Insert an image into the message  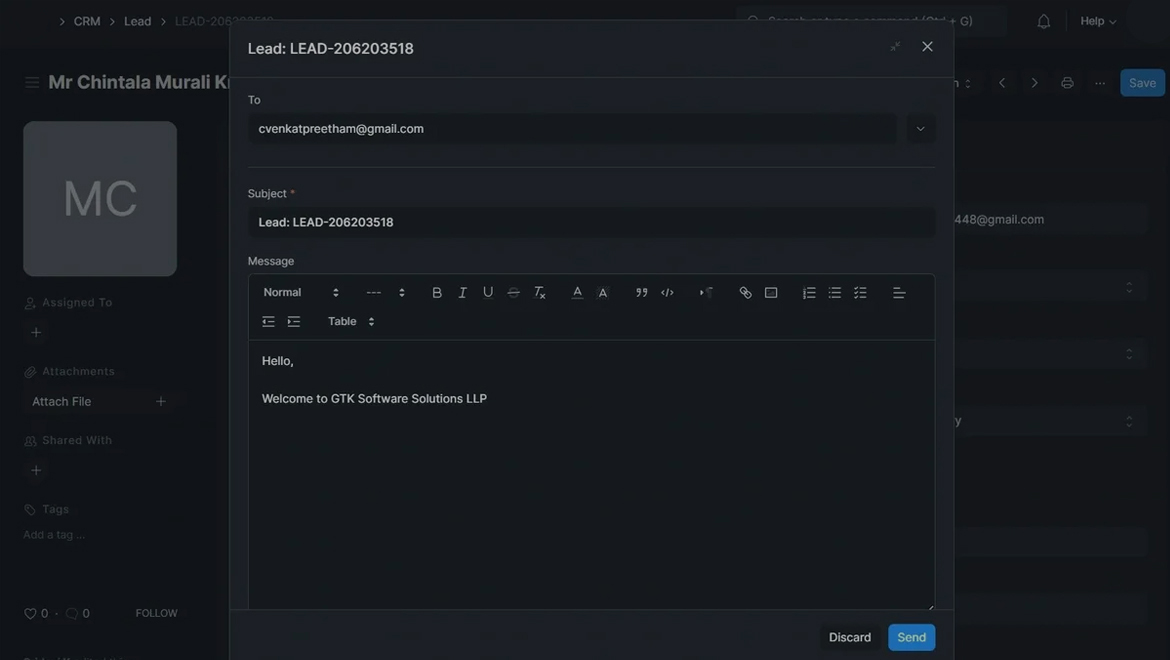coord(771,292)
